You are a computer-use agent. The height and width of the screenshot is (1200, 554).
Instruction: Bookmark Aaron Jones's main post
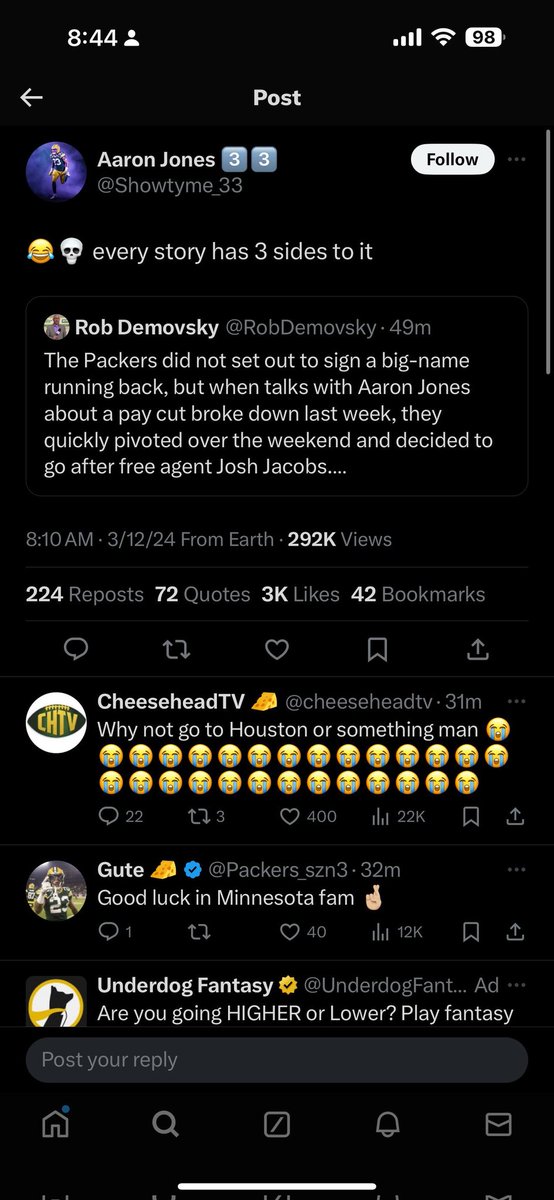pos(377,650)
